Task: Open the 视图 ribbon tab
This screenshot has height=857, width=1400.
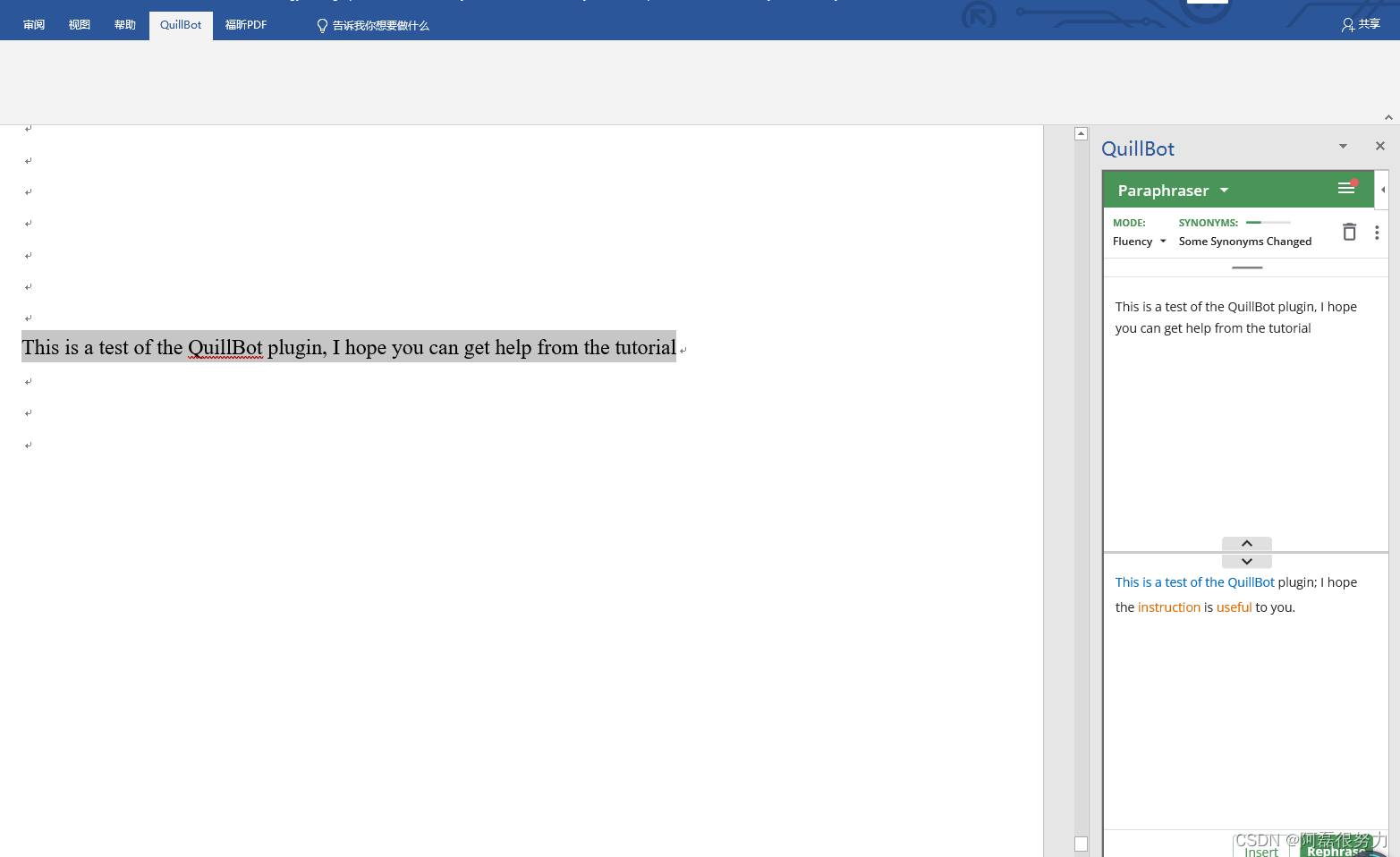Action: pos(80,25)
